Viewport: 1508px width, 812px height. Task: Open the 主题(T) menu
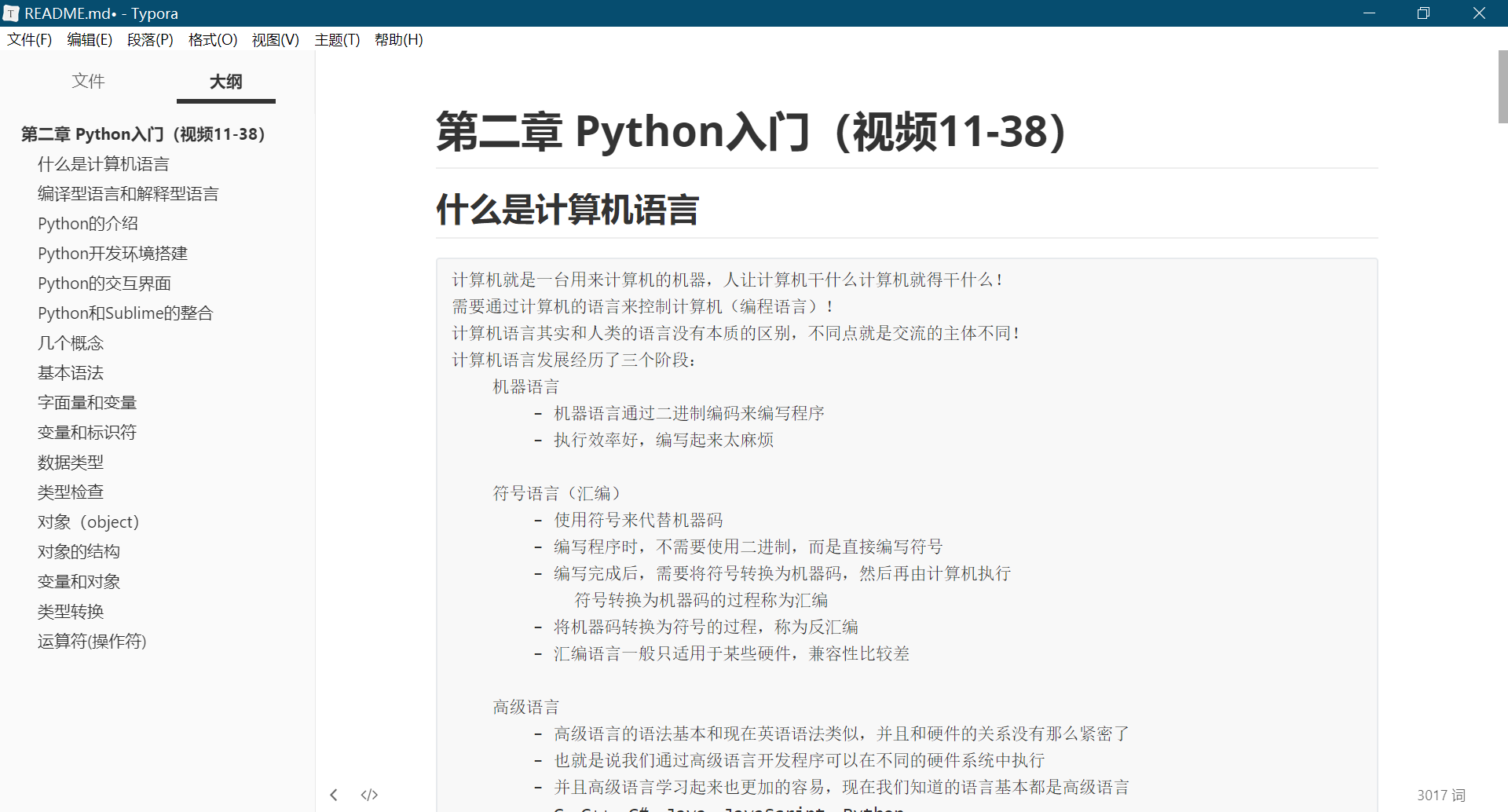[x=337, y=40]
